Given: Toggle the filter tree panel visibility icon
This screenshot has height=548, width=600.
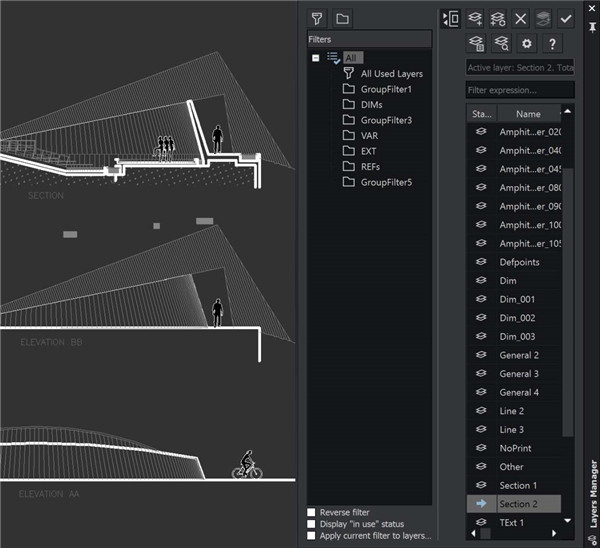Looking at the screenshot, I should 450,18.
